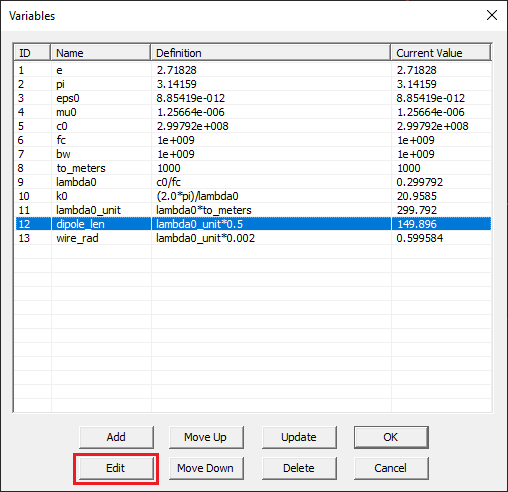
Task: Click the Current Value column header
Action: coord(440,53)
